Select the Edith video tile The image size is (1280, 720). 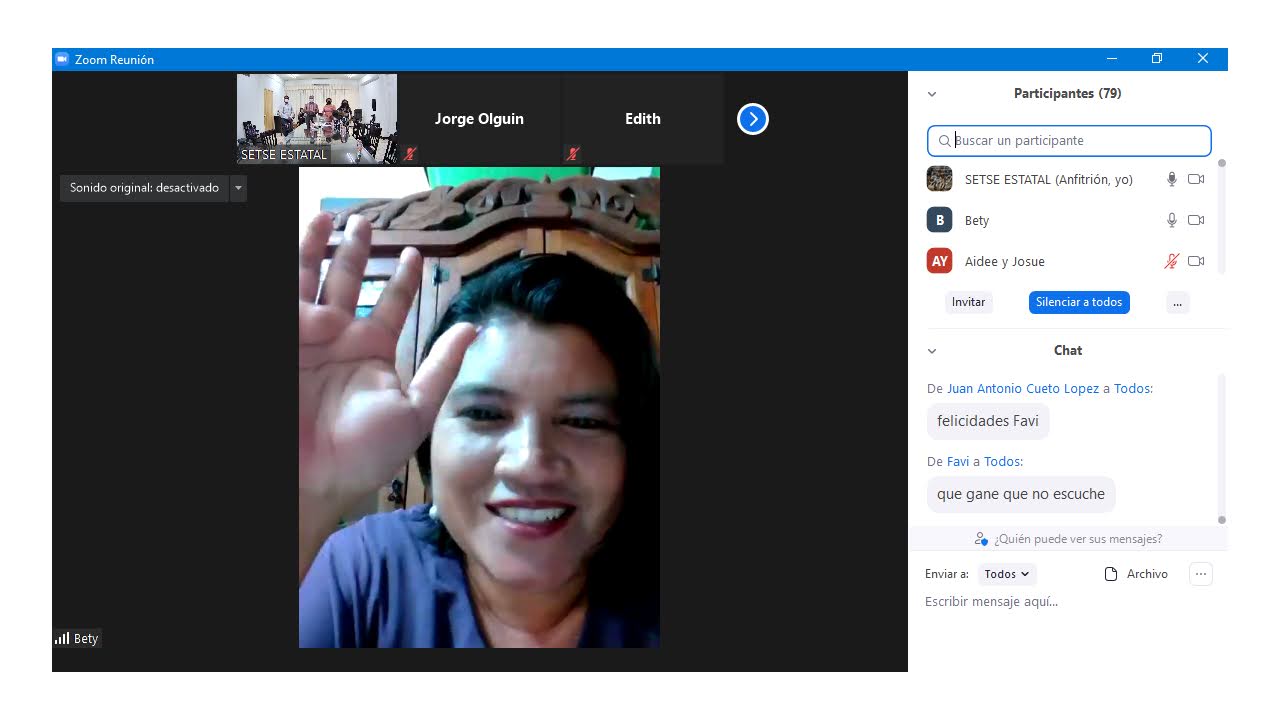tap(643, 119)
